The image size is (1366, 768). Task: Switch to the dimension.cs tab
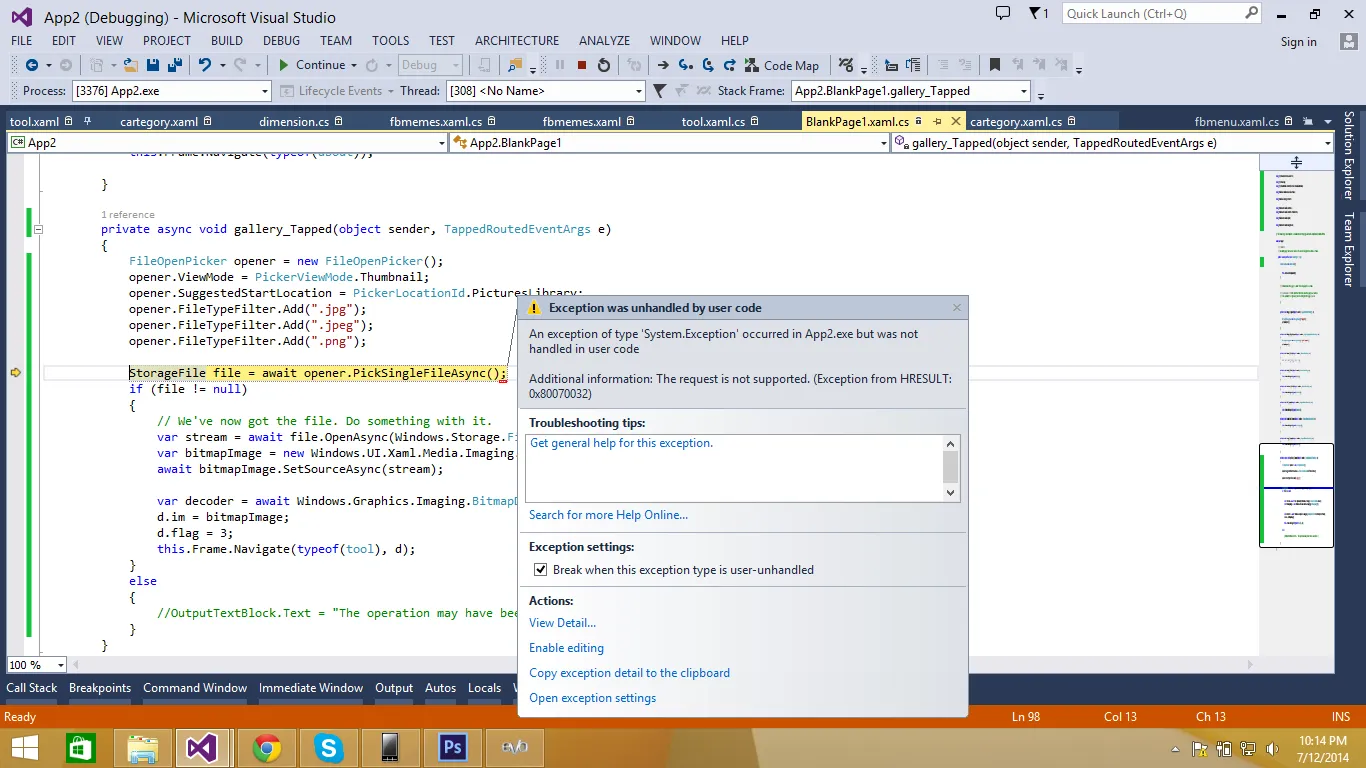pos(294,122)
